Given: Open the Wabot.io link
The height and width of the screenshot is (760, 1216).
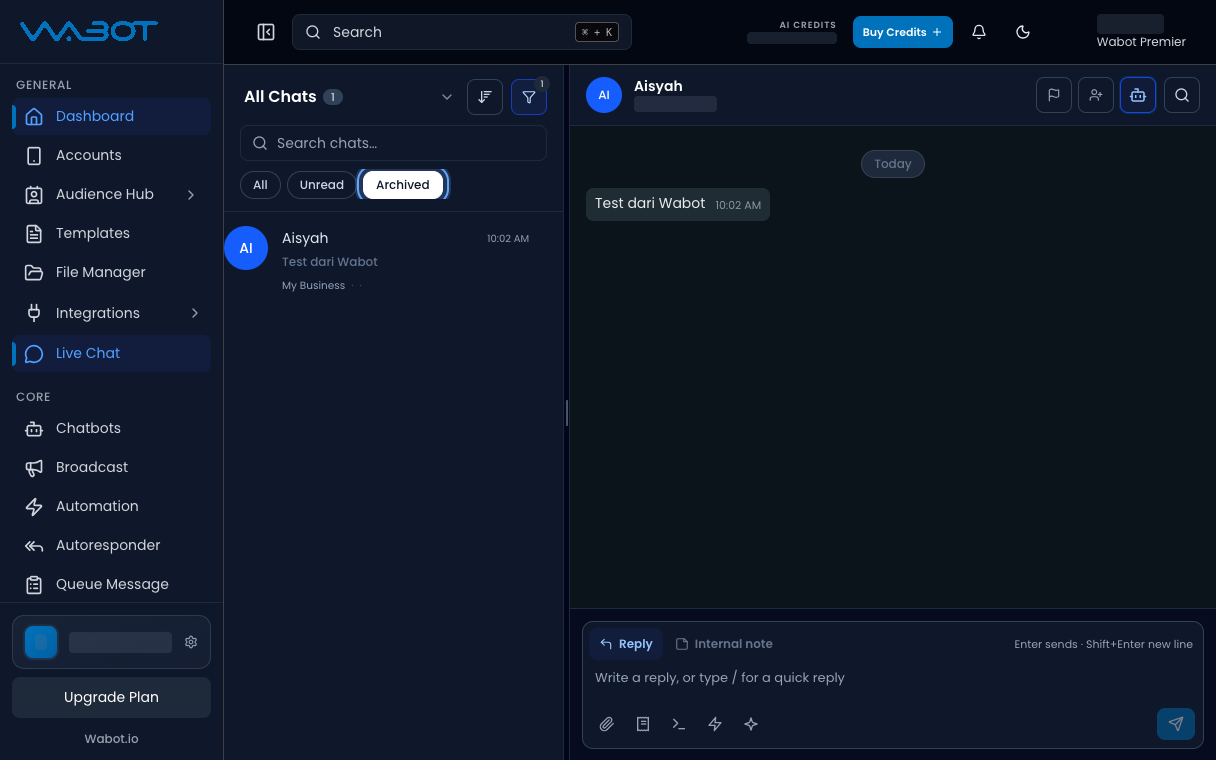Looking at the screenshot, I should pyautogui.click(x=111, y=739).
